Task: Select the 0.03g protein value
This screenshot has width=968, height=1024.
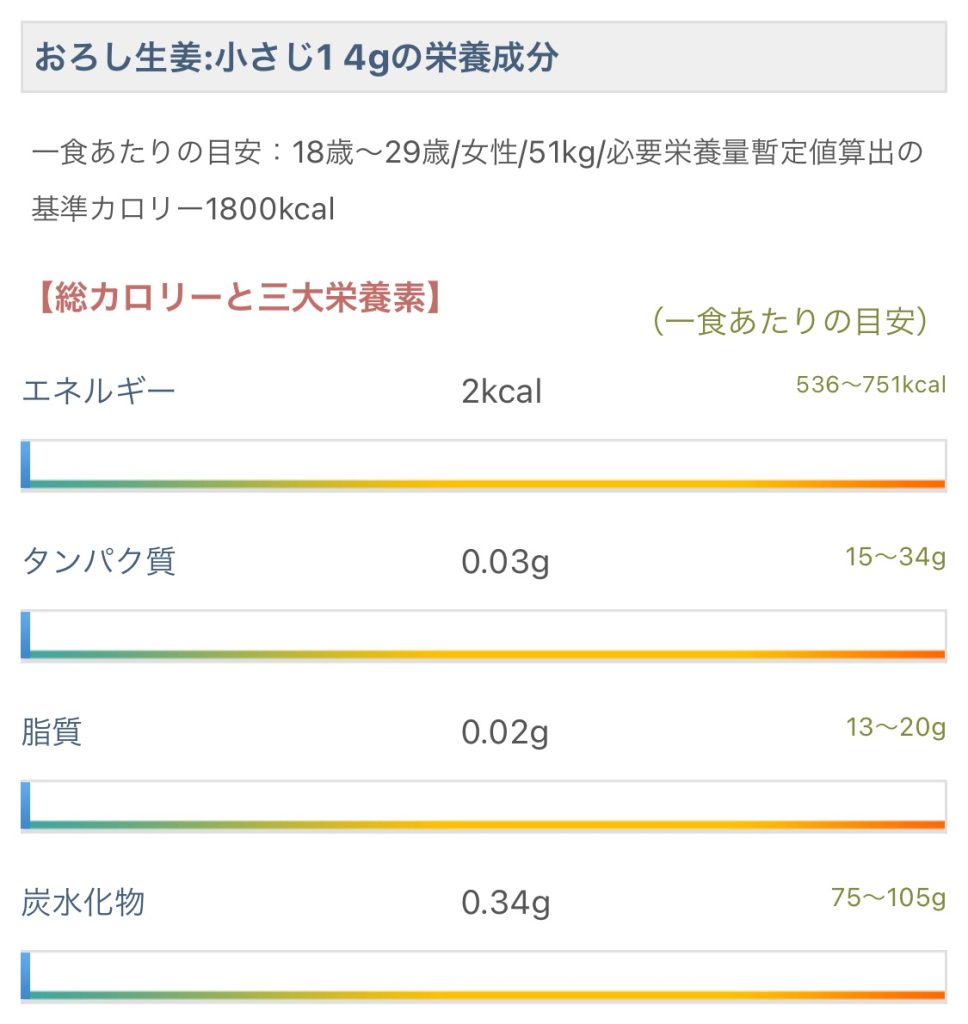Action: point(505,563)
